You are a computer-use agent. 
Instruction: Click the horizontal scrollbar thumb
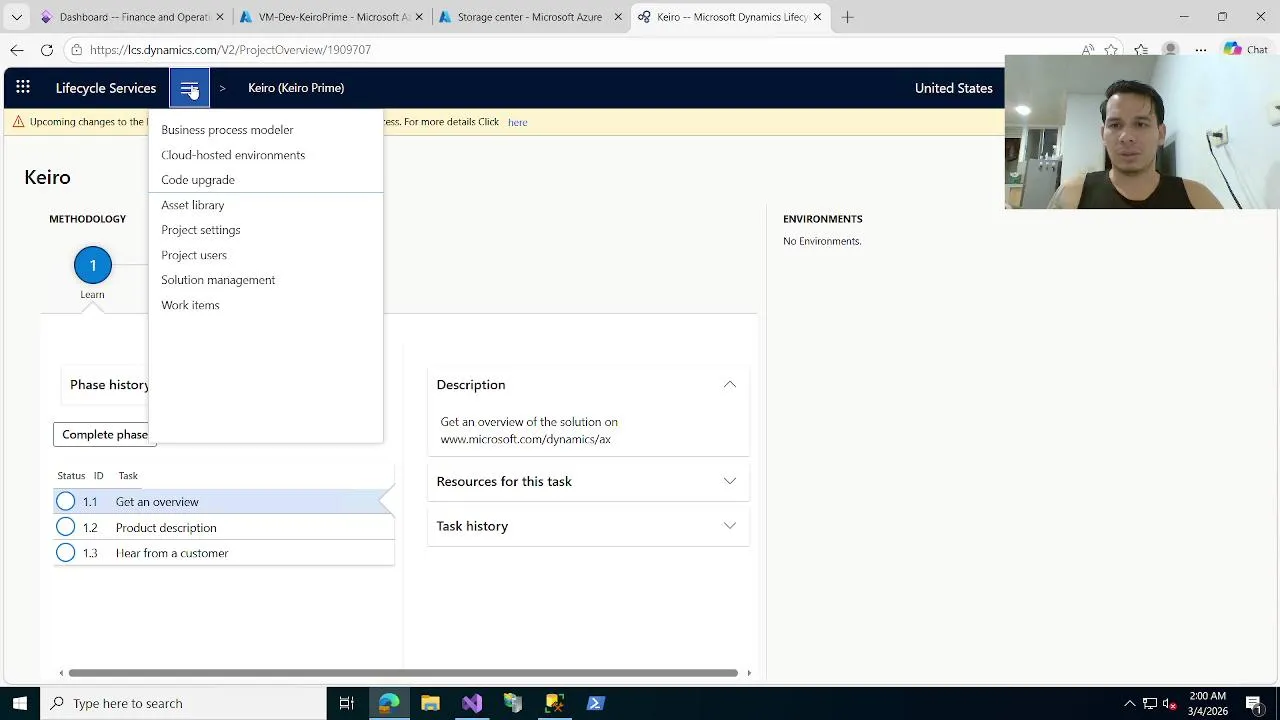403,673
